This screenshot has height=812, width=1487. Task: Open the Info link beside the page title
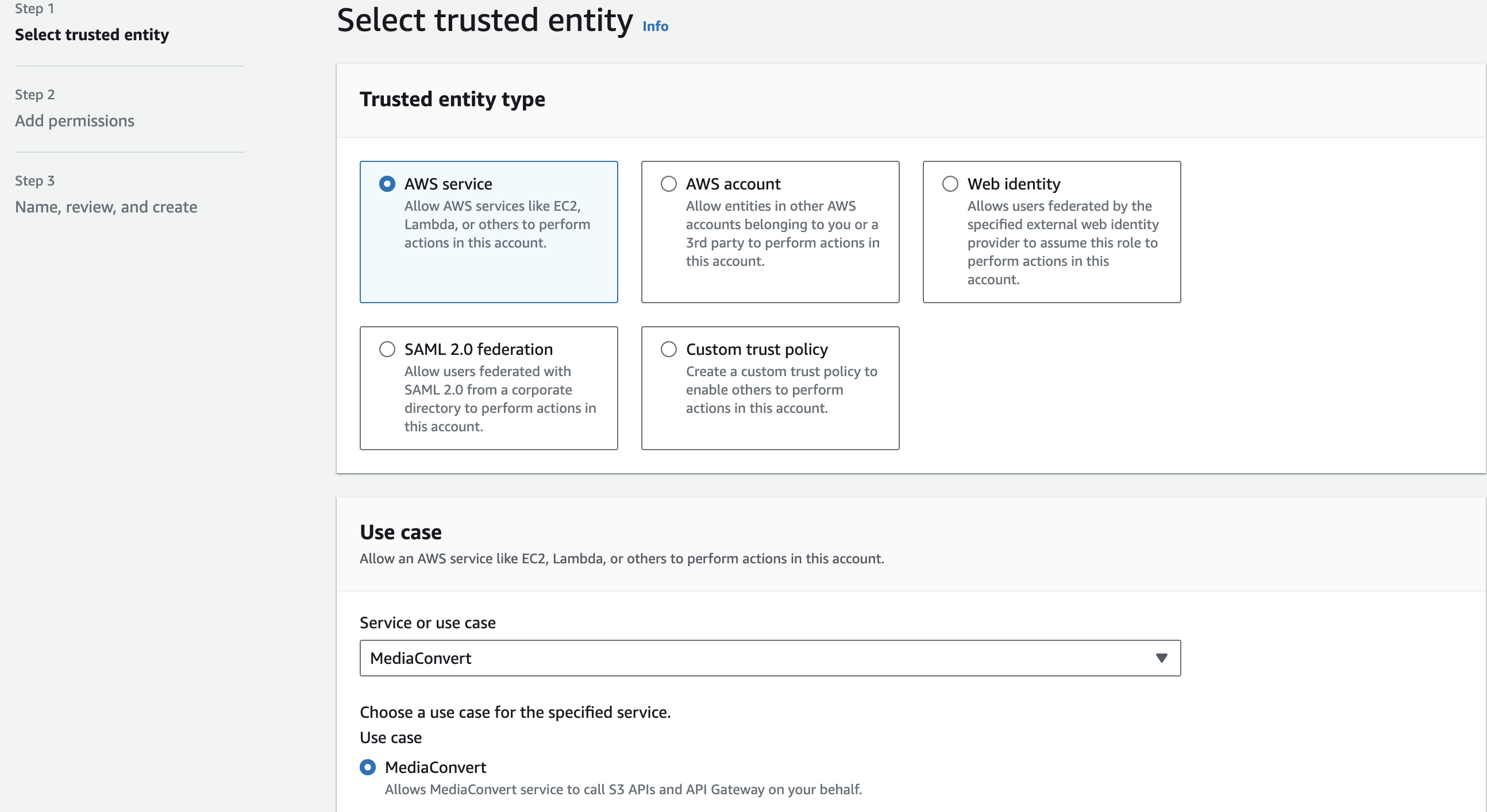coord(655,26)
